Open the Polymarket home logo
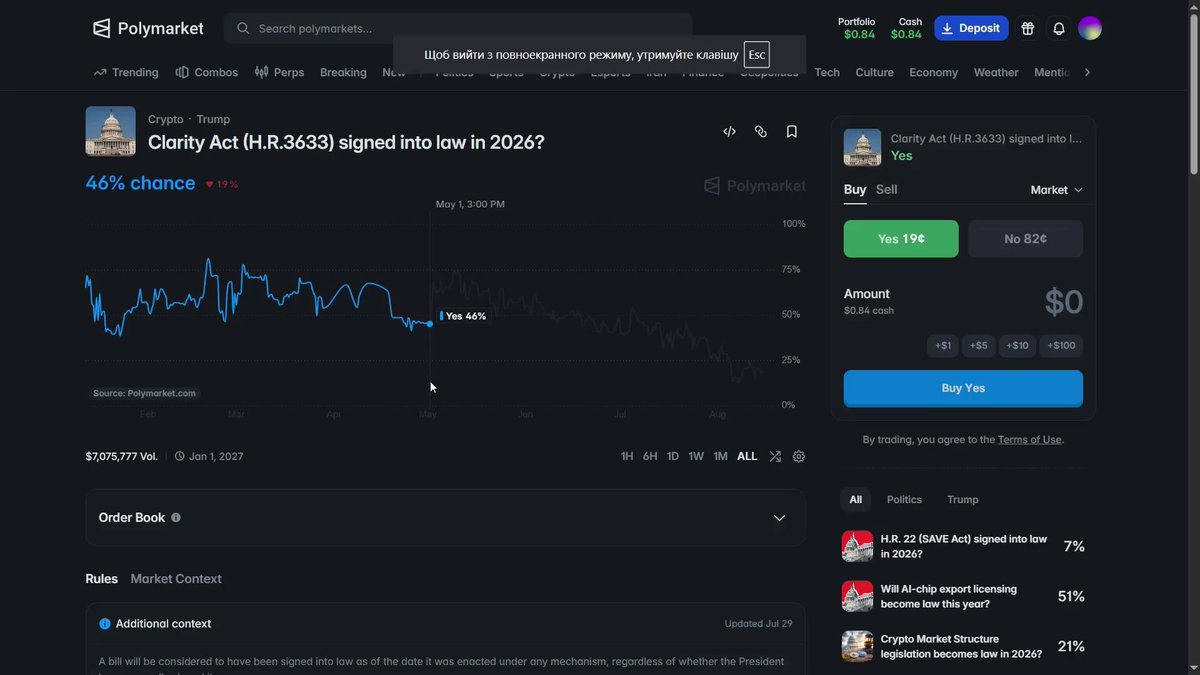The height and width of the screenshot is (675, 1200). pyautogui.click(x=148, y=28)
